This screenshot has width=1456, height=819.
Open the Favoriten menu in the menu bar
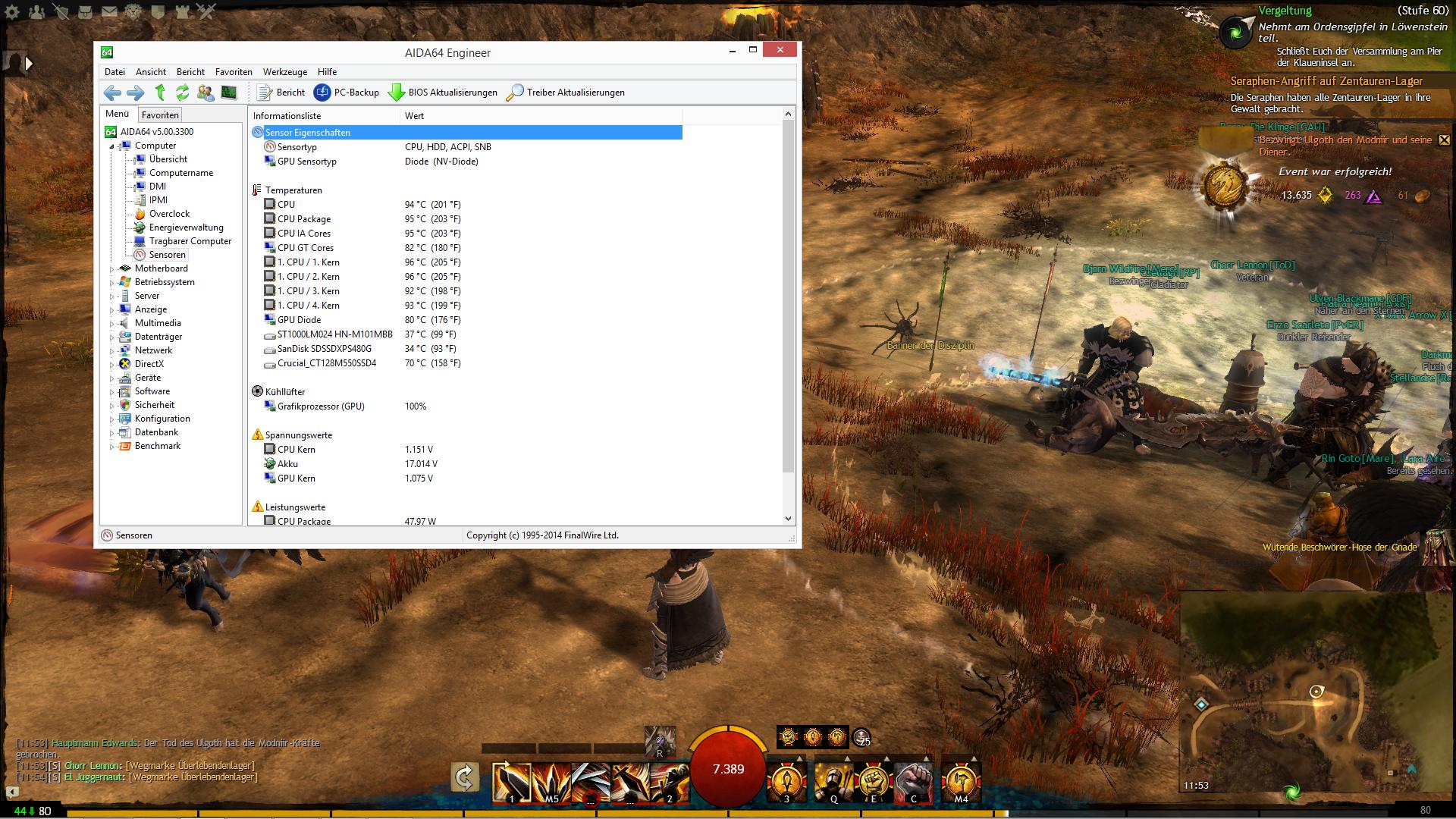point(234,72)
